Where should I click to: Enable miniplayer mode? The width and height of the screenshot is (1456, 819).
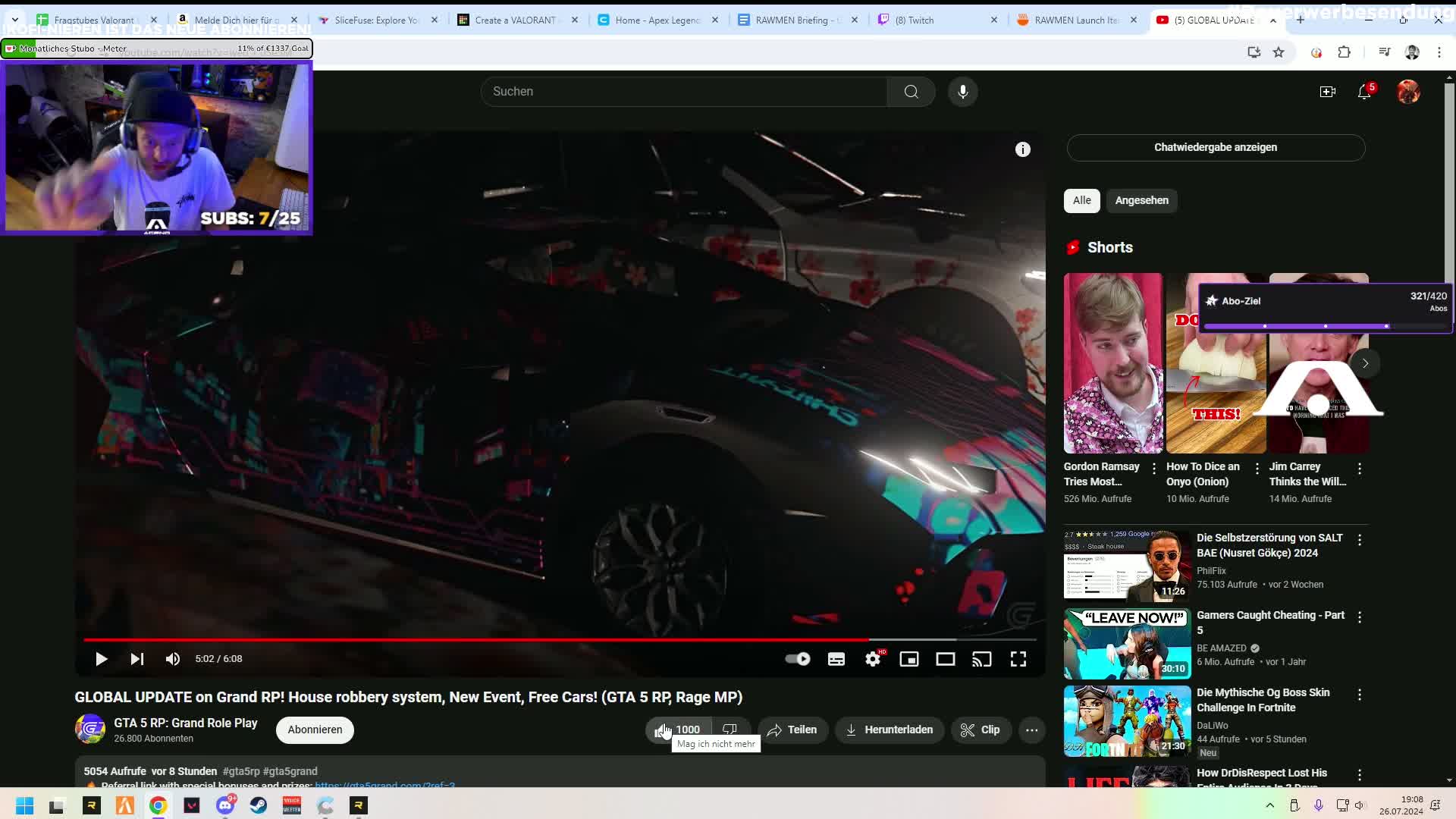(x=909, y=659)
